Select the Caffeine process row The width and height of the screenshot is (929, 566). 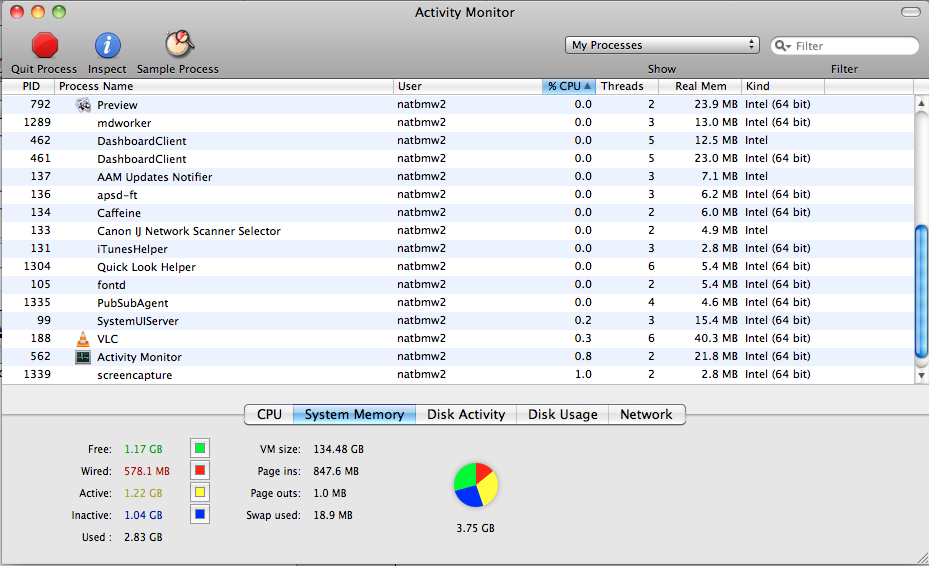tap(457, 212)
